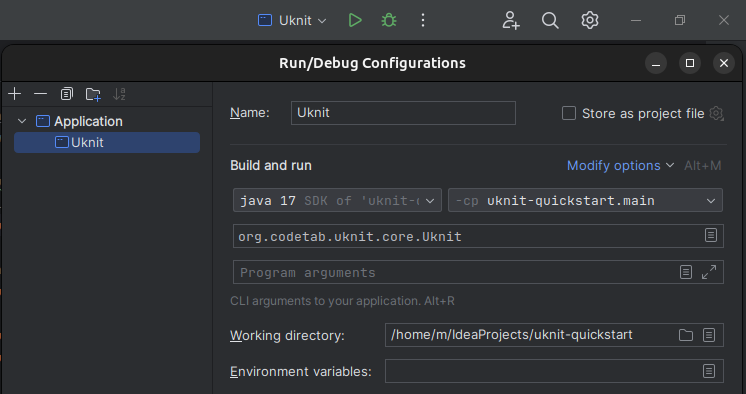Sort configurations alphabetically icon
746x394 pixels.
pos(119,94)
